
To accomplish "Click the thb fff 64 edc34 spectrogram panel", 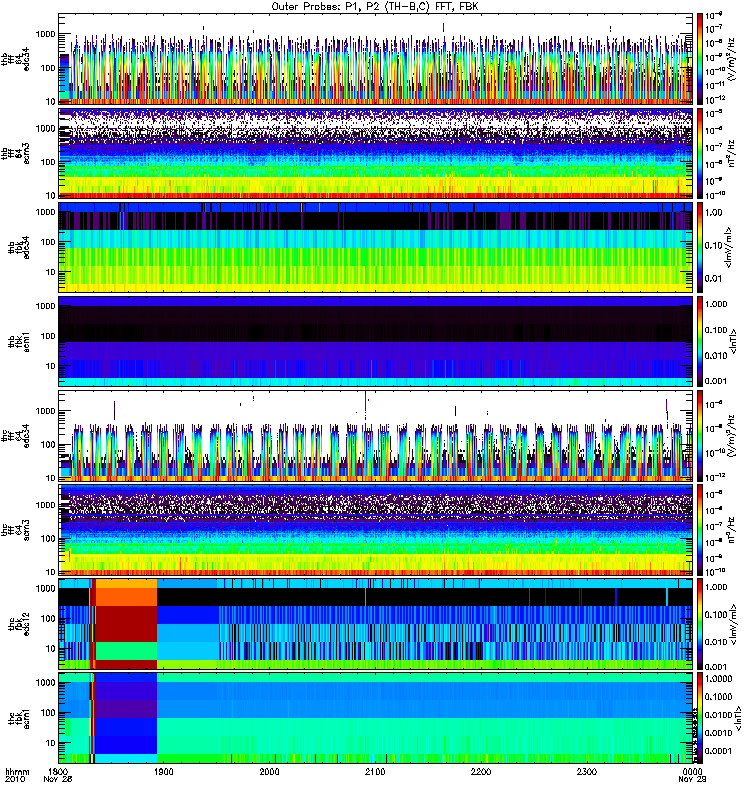I will coord(375,59).
